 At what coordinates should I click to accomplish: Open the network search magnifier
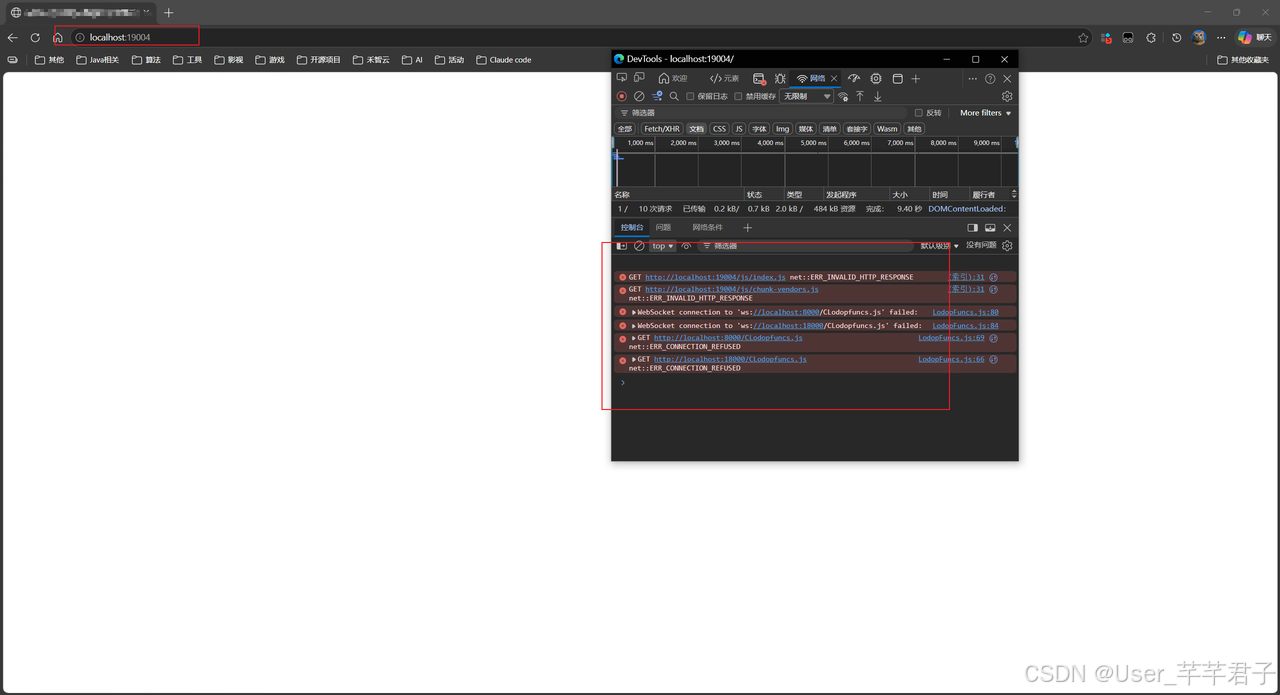pos(674,96)
